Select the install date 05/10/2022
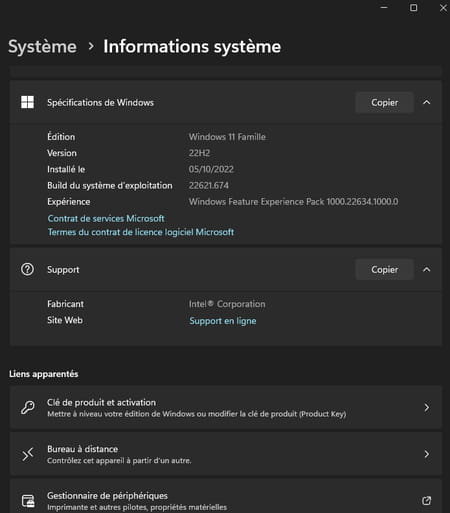450x513 pixels. tap(211, 169)
